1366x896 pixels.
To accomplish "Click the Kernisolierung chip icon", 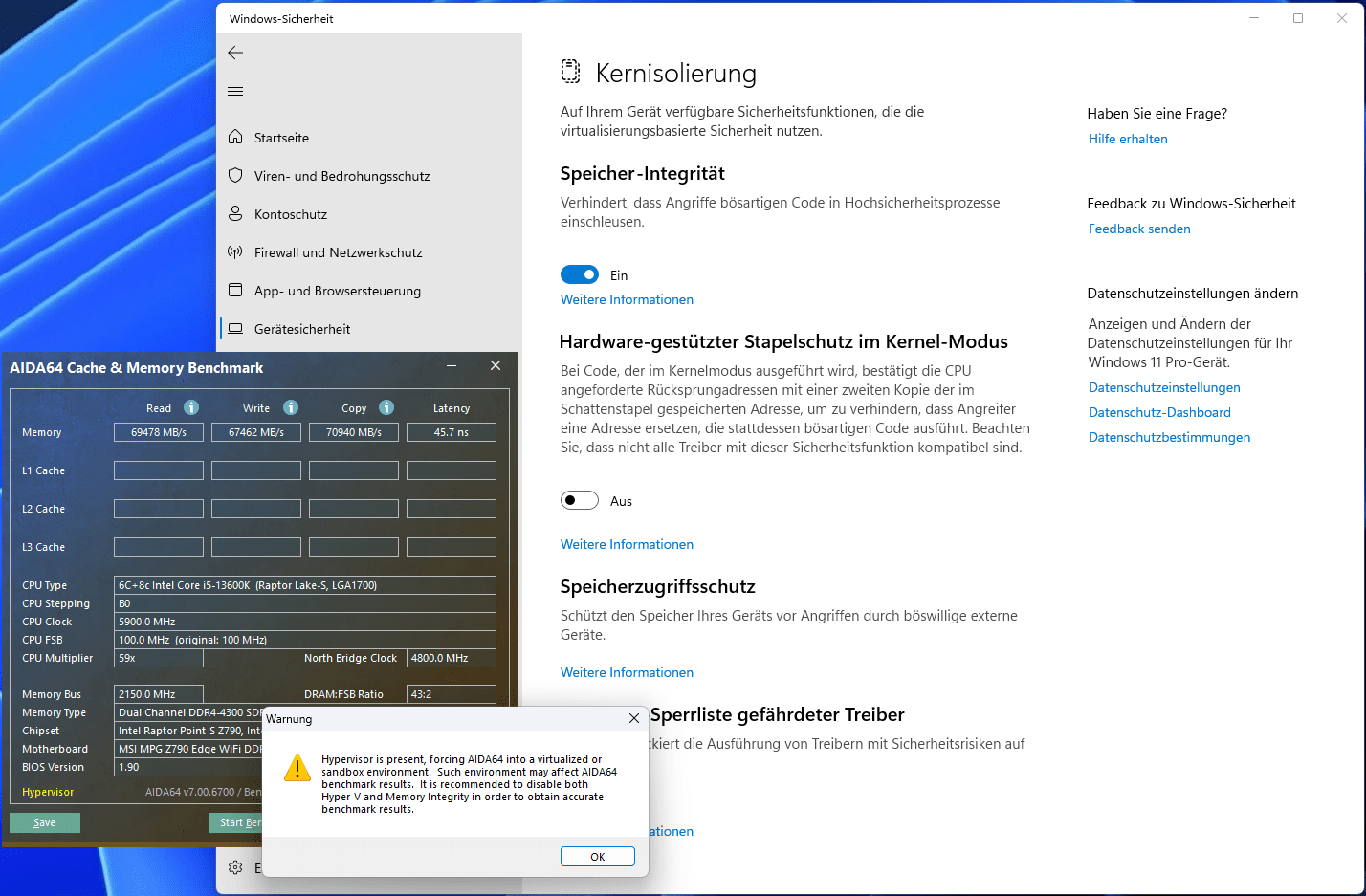I will click(570, 71).
